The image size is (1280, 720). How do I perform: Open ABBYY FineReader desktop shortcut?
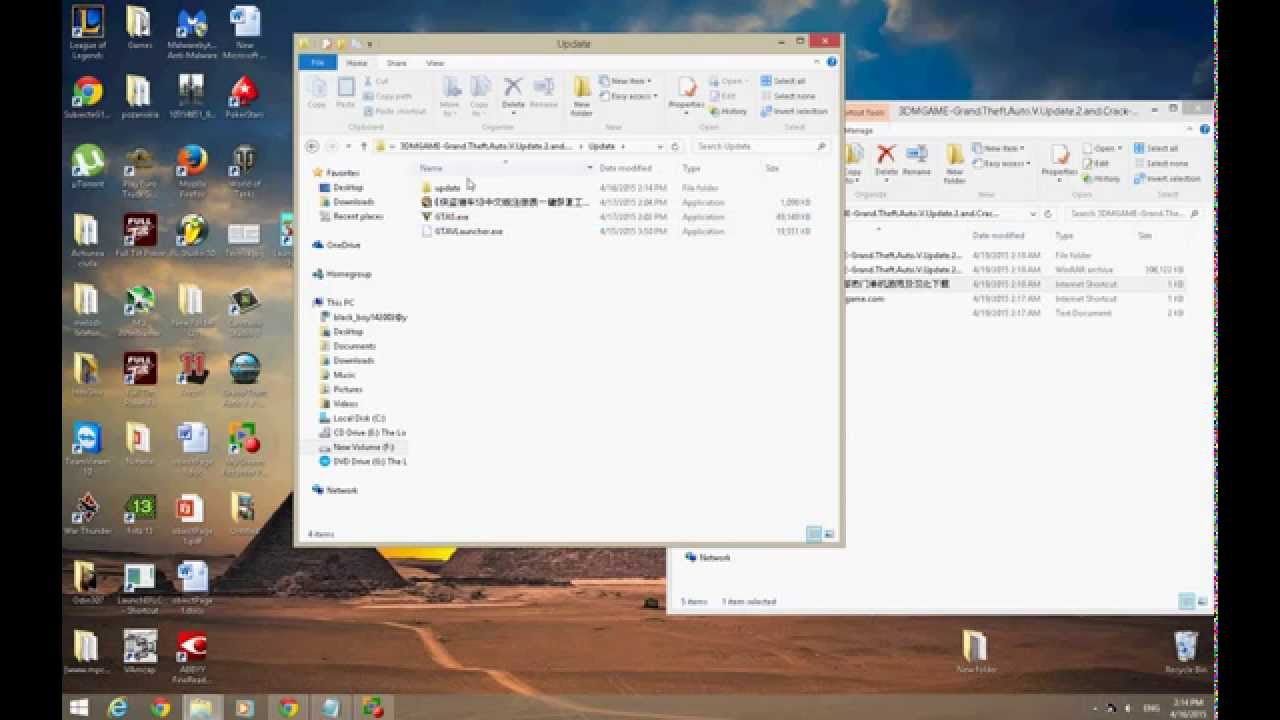pyautogui.click(x=192, y=656)
